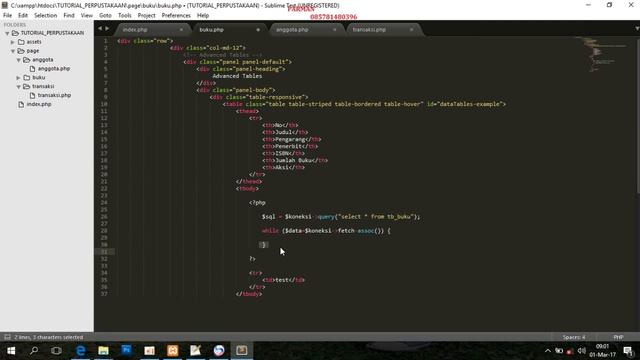The width and height of the screenshot is (640, 360).
Task: Click the anggota.php file icon
Action: pos(32,69)
